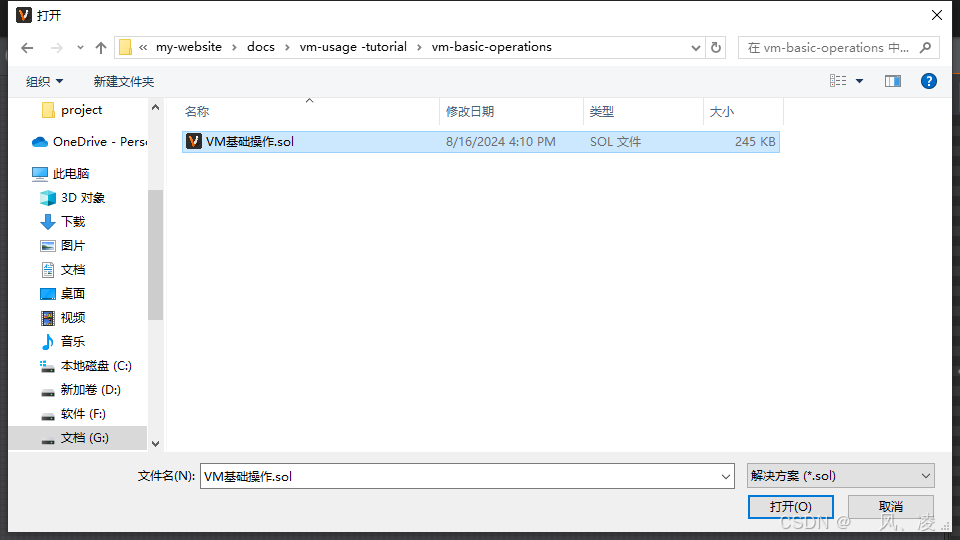
Task: Select file VM基础操作.sol
Action: pos(481,142)
